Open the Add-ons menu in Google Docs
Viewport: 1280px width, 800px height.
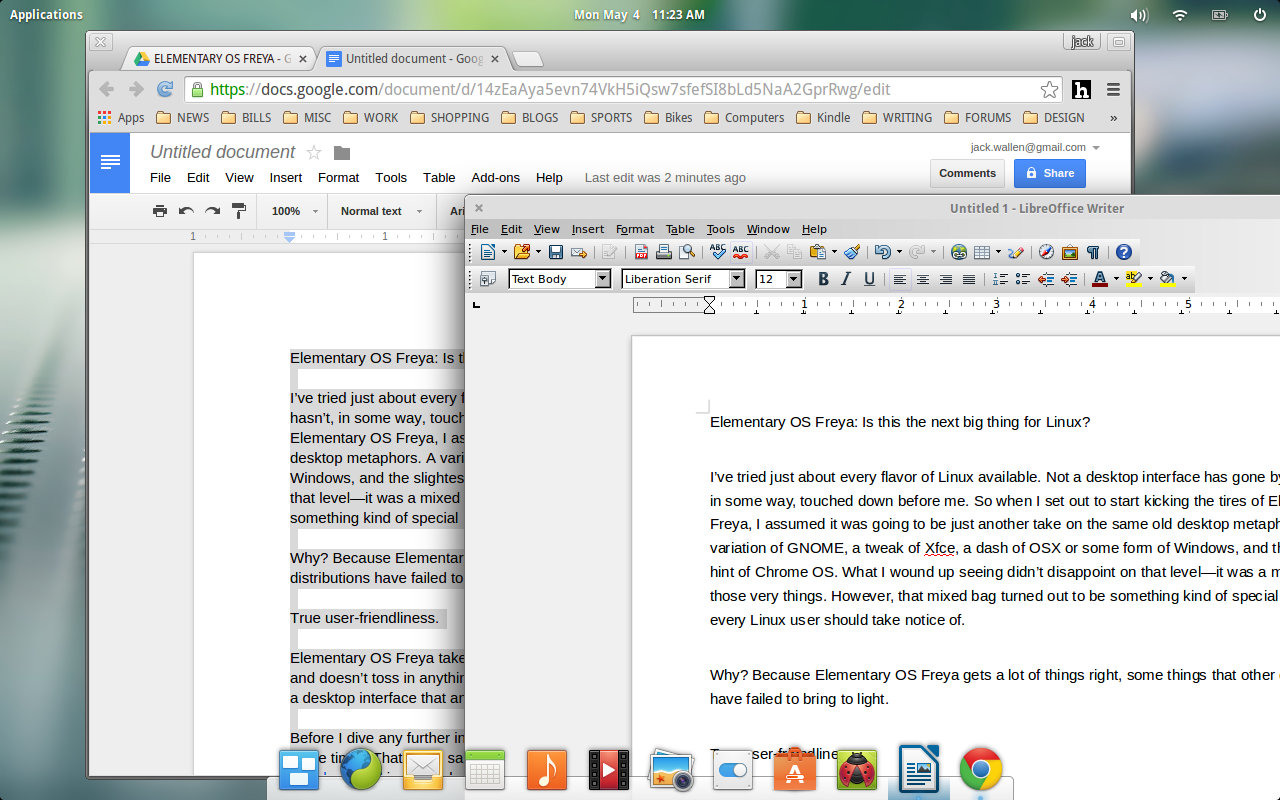click(496, 177)
